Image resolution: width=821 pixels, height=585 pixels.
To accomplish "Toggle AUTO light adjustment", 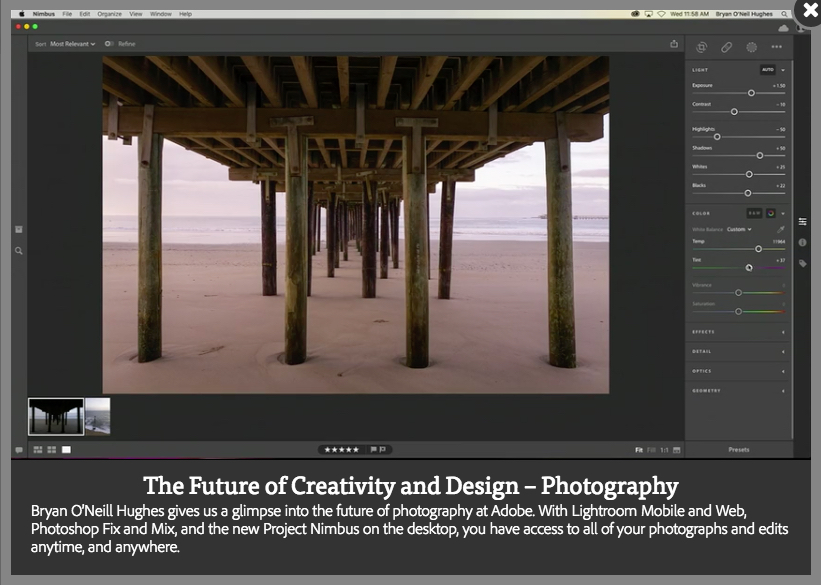I will (768, 70).
